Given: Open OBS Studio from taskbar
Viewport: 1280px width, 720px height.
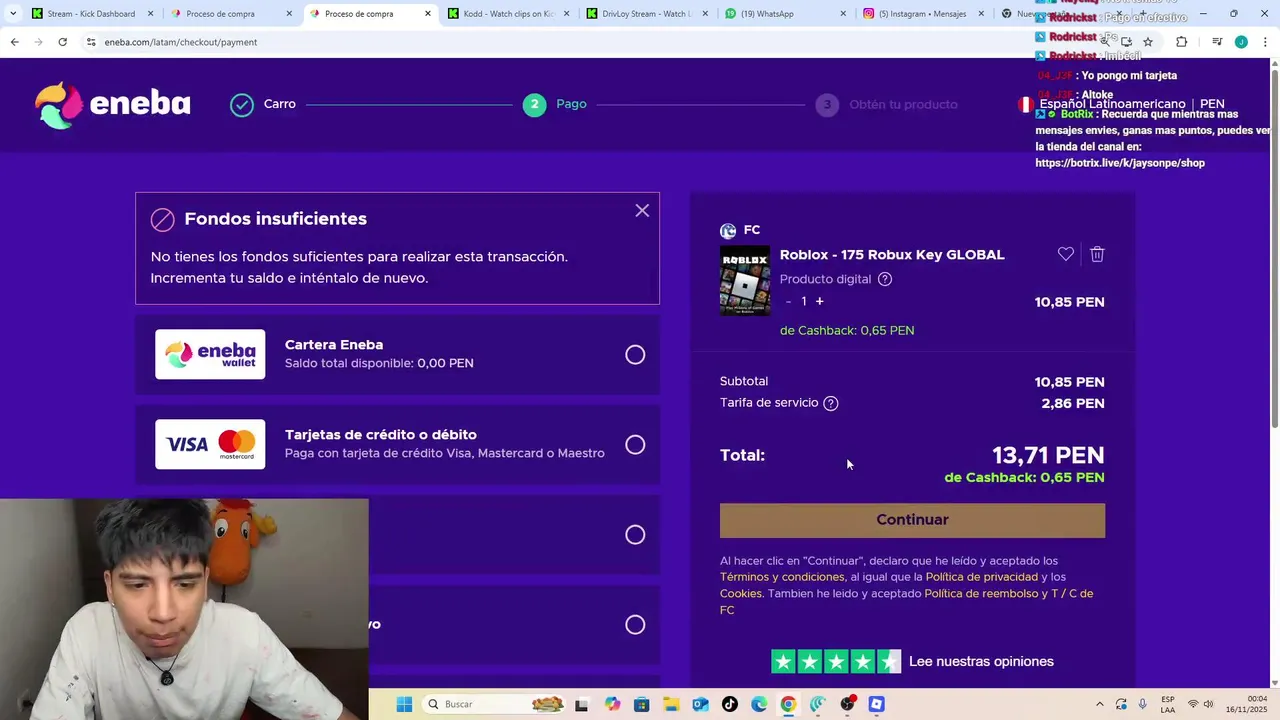Looking at the screenshot, I should tap(847, 705).
